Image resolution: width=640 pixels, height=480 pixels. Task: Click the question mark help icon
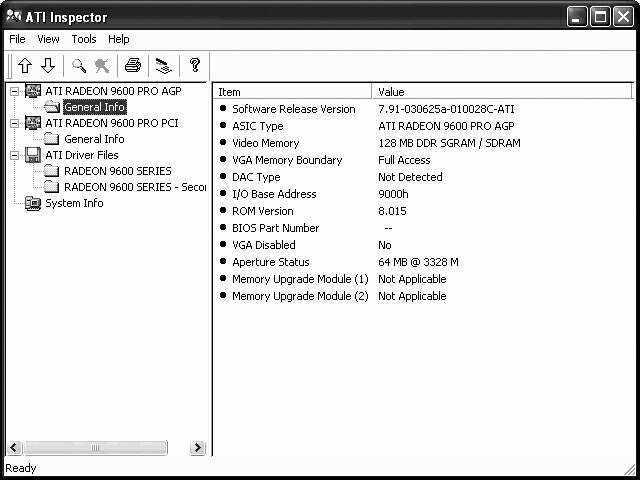point(195,66)
